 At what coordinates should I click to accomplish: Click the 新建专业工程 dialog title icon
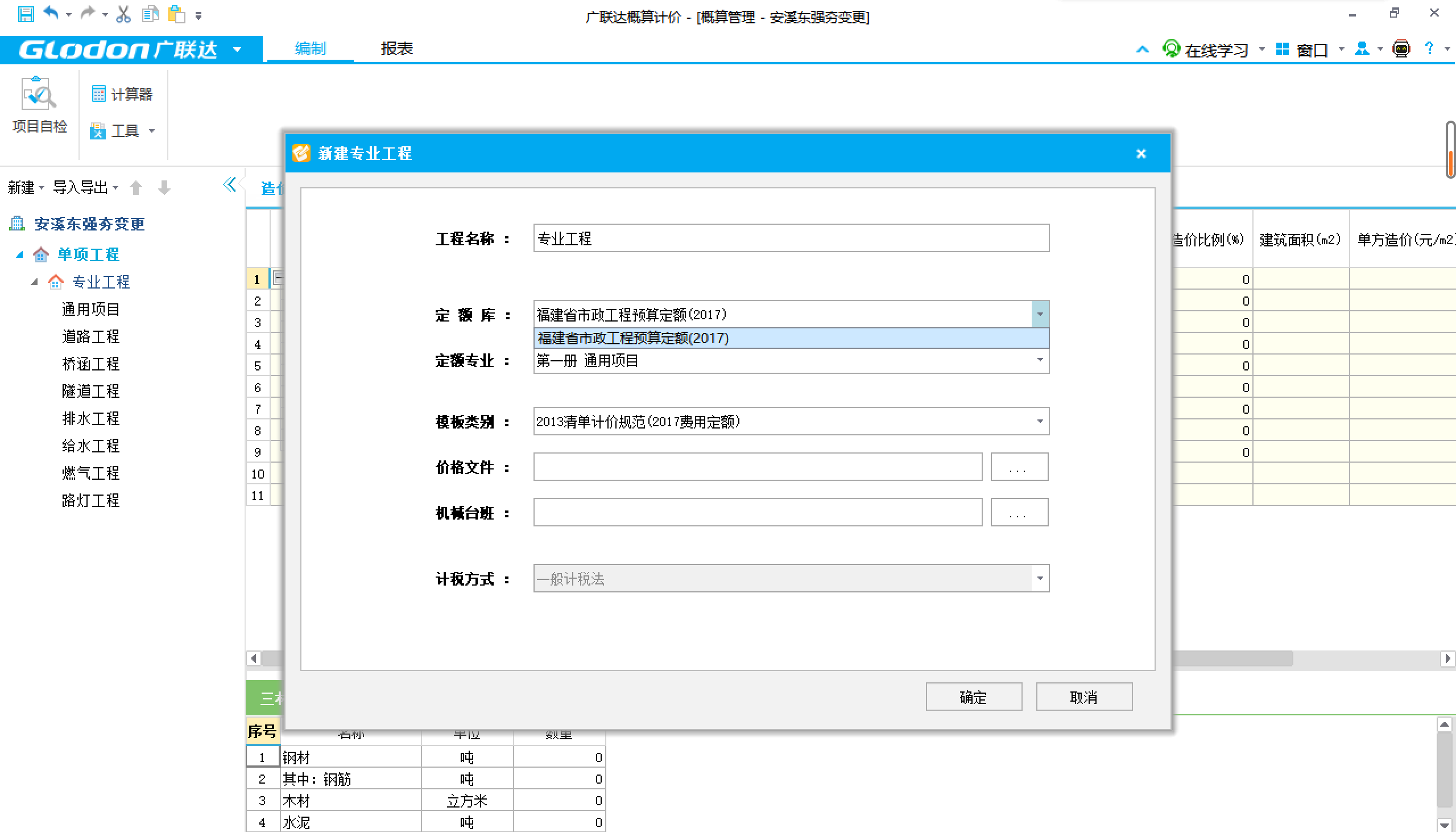[x=301, y=153]
